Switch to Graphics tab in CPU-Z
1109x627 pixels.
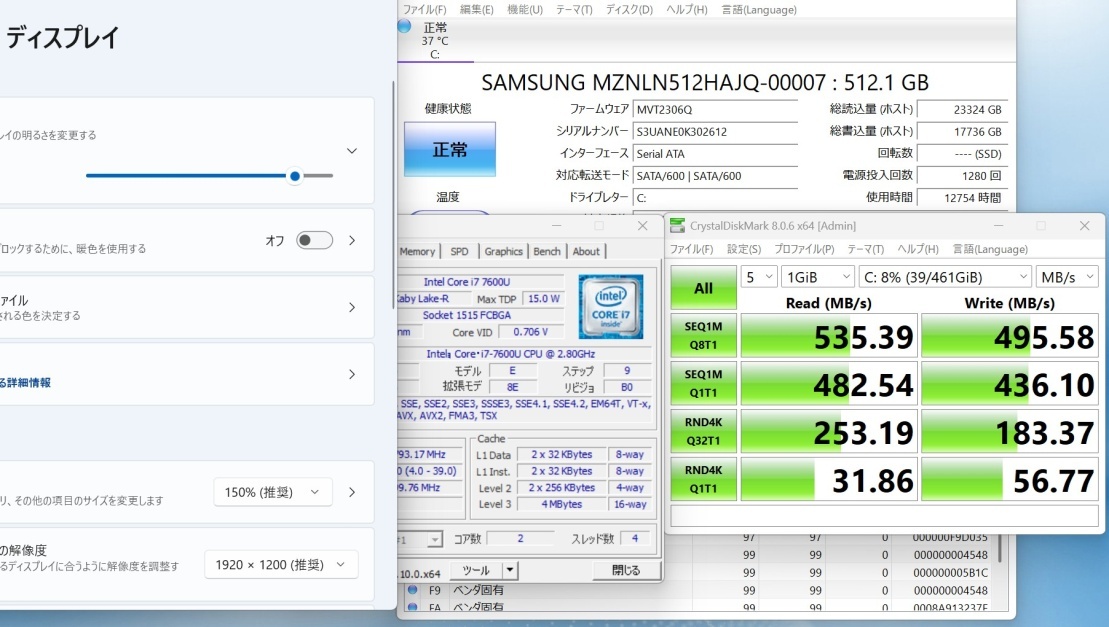[x=504, y=251]
